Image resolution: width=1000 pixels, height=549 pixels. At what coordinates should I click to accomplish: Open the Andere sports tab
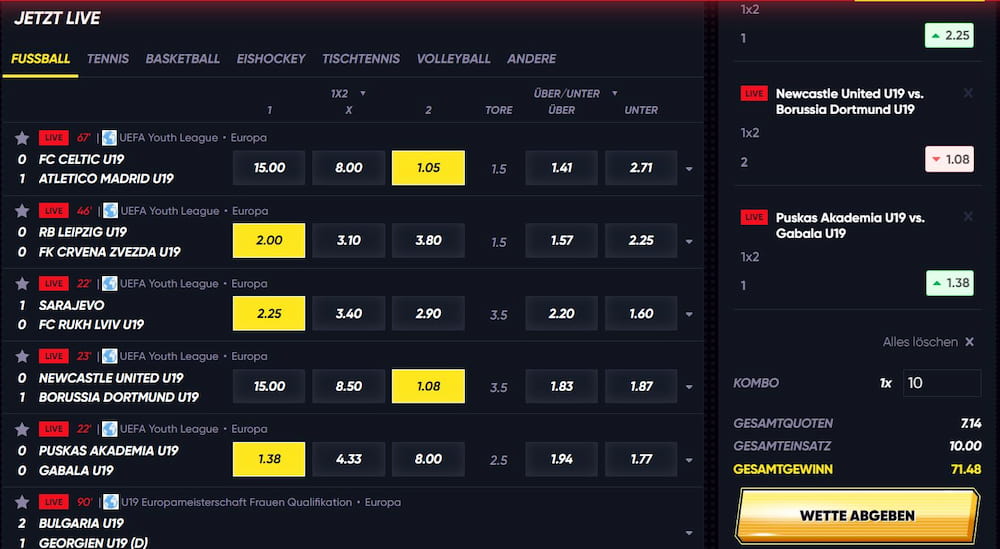(531, 59)
